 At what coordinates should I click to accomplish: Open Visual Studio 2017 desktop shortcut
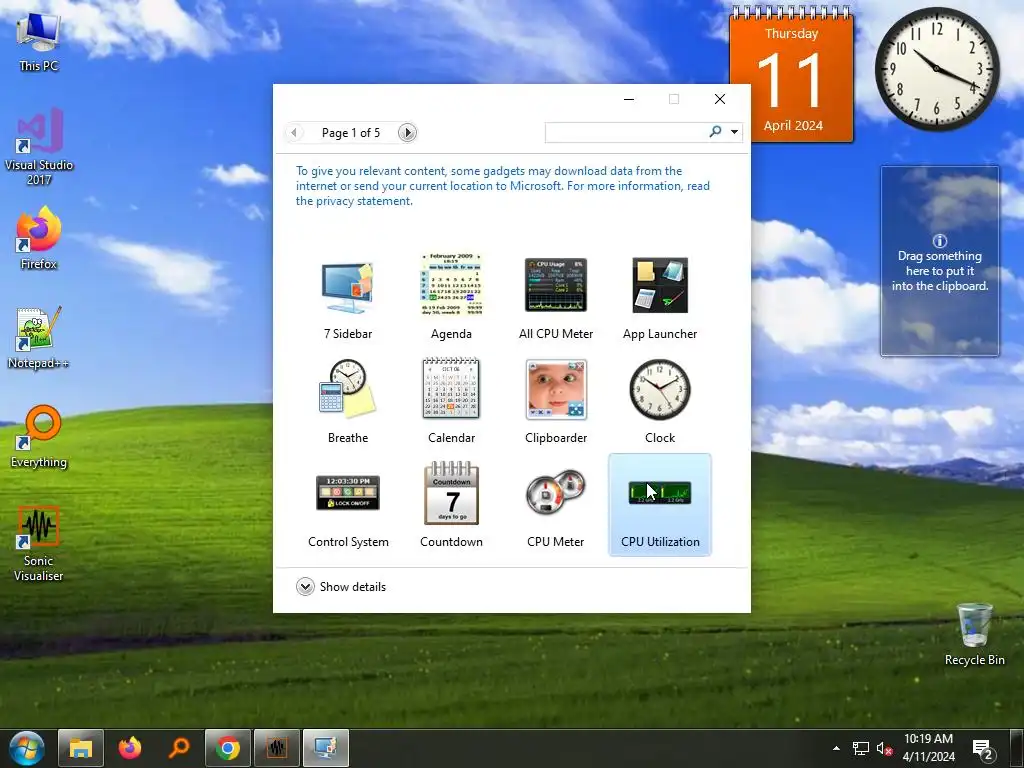pos(39,146)
